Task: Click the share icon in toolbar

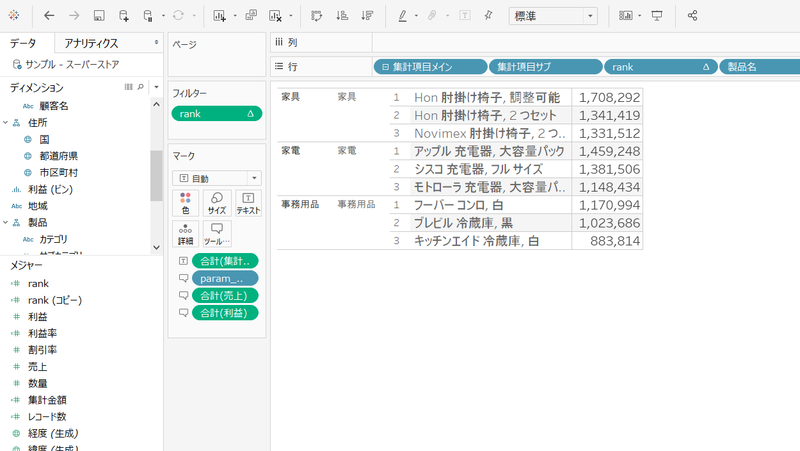Action: (x=692, y=16)
